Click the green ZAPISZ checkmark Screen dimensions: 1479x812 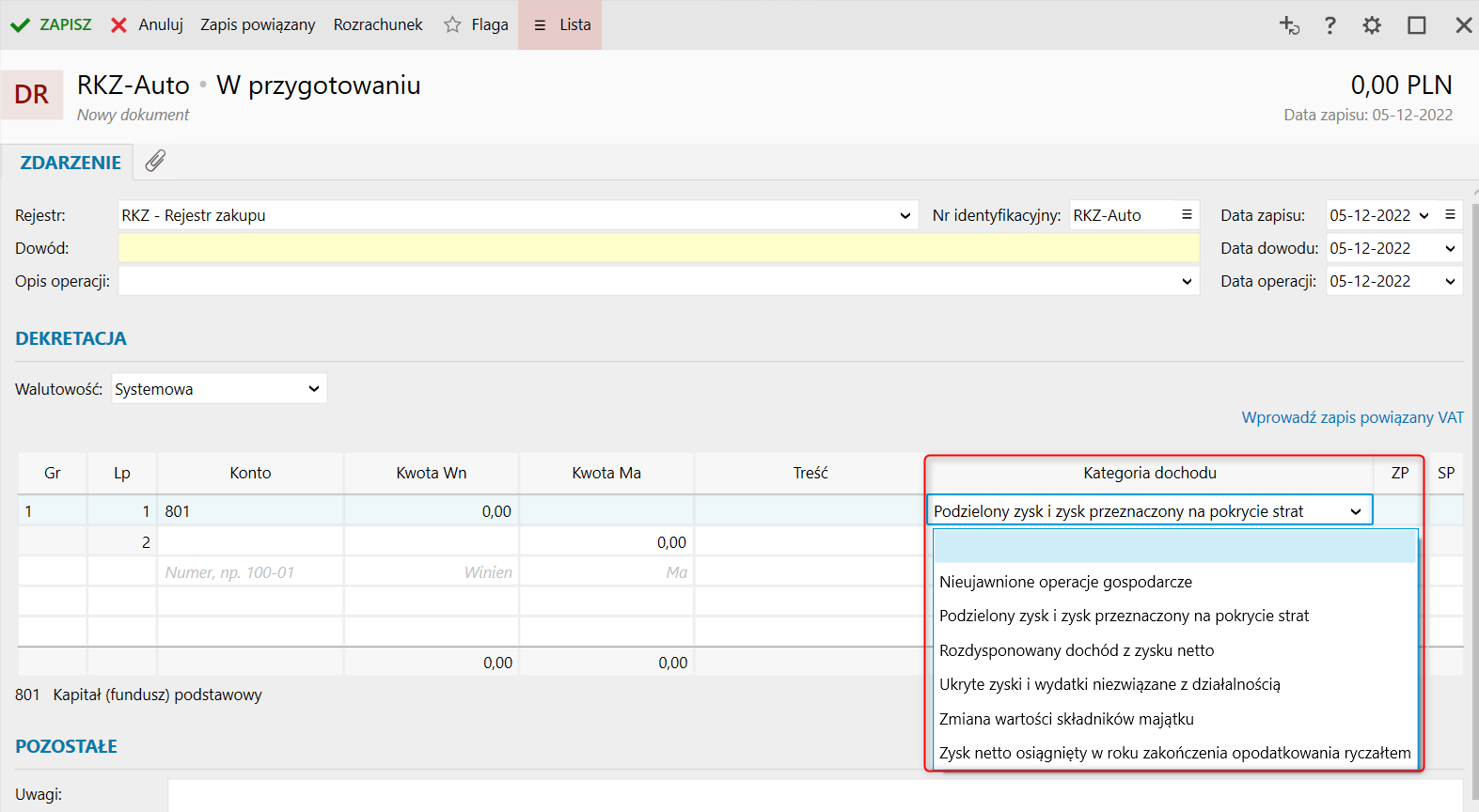tap(21, 25)
